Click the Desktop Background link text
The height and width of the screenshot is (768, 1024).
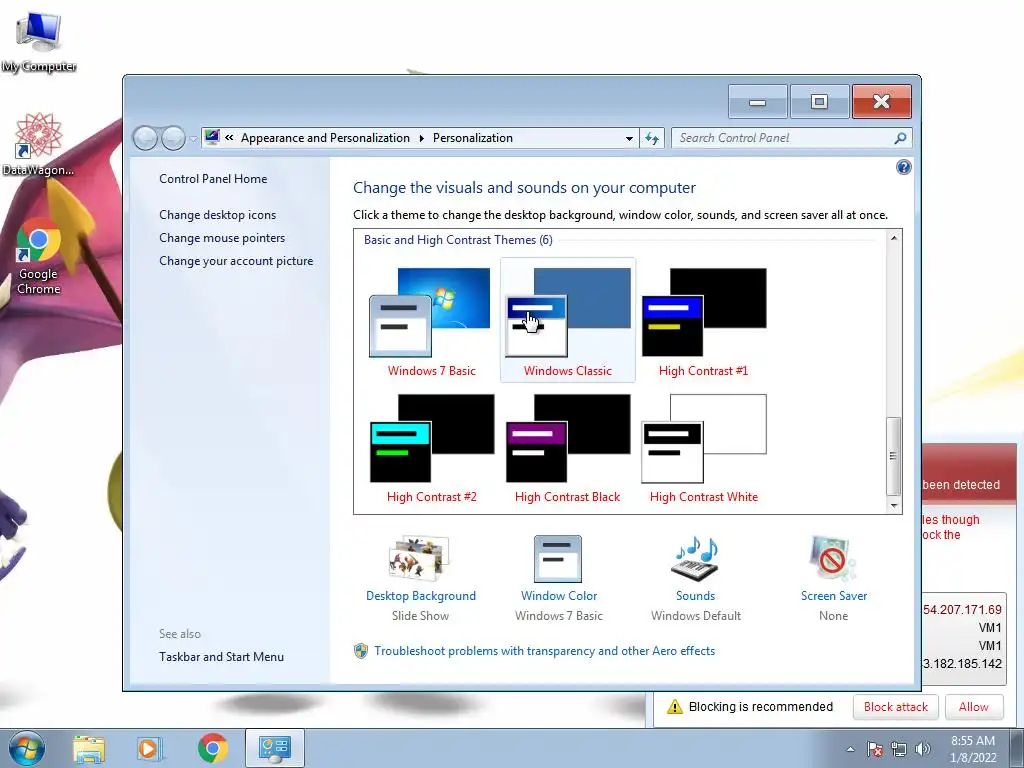pyautogui.click(x=421, y=596)
